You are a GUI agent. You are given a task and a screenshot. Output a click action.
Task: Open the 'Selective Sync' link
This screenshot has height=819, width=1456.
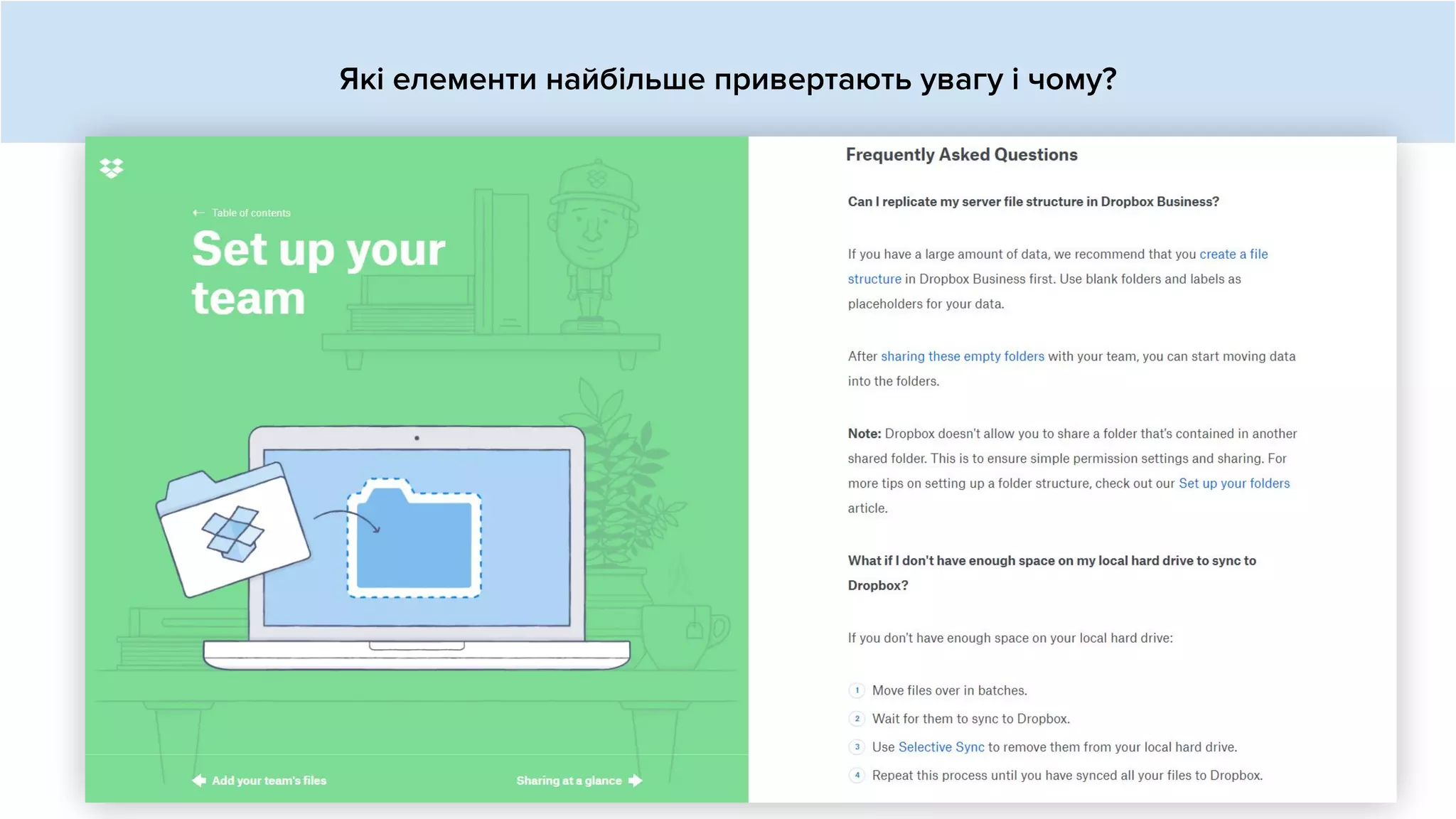pos(941,747)
